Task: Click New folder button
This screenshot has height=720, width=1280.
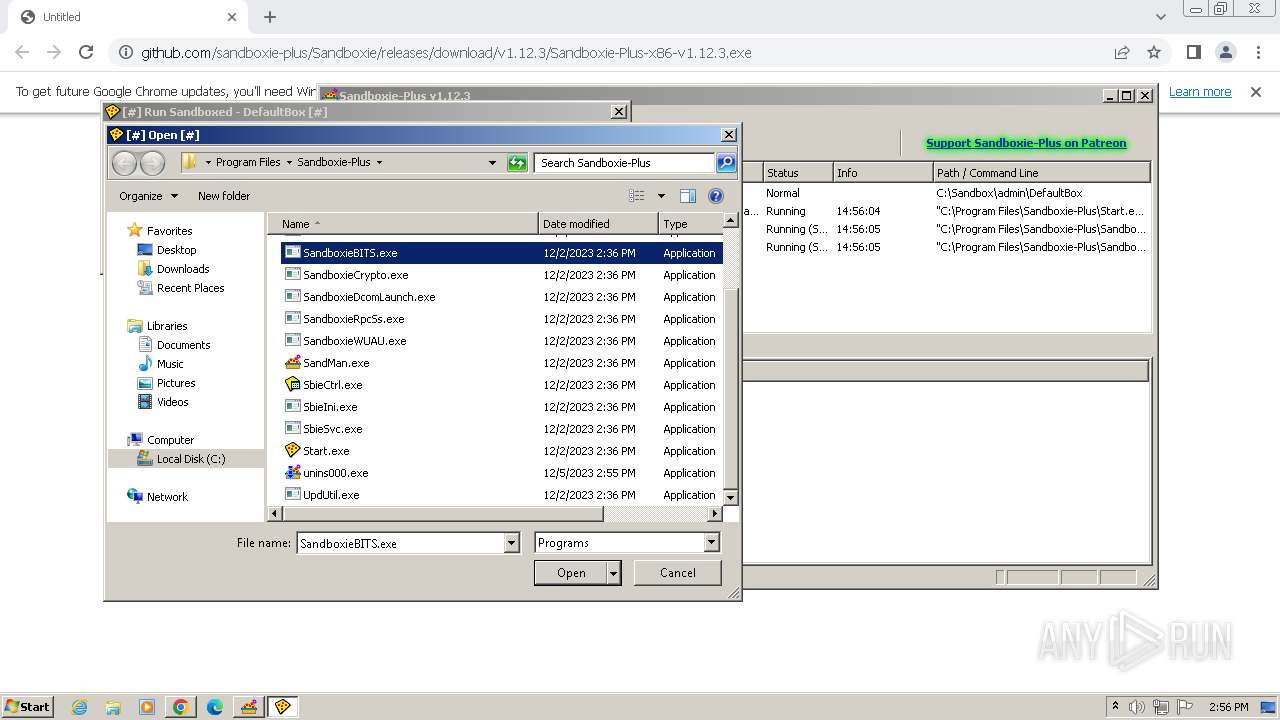Action: point(224,196)
